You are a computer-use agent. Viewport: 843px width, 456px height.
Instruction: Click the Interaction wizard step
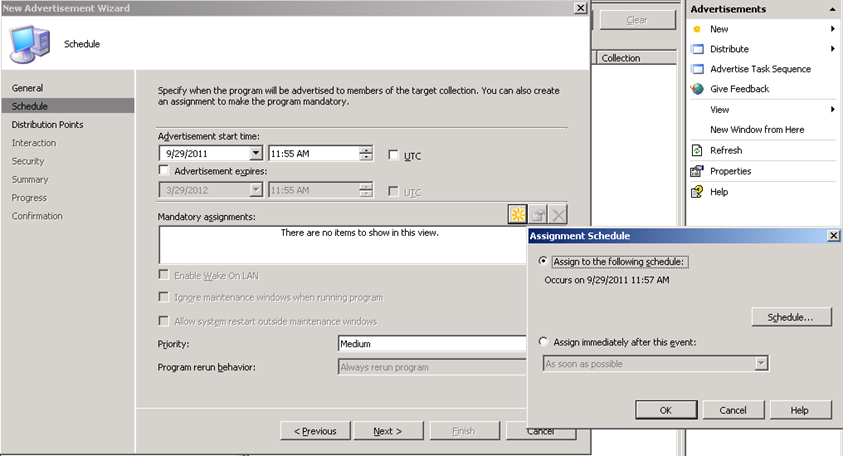[x=34, y=142]
